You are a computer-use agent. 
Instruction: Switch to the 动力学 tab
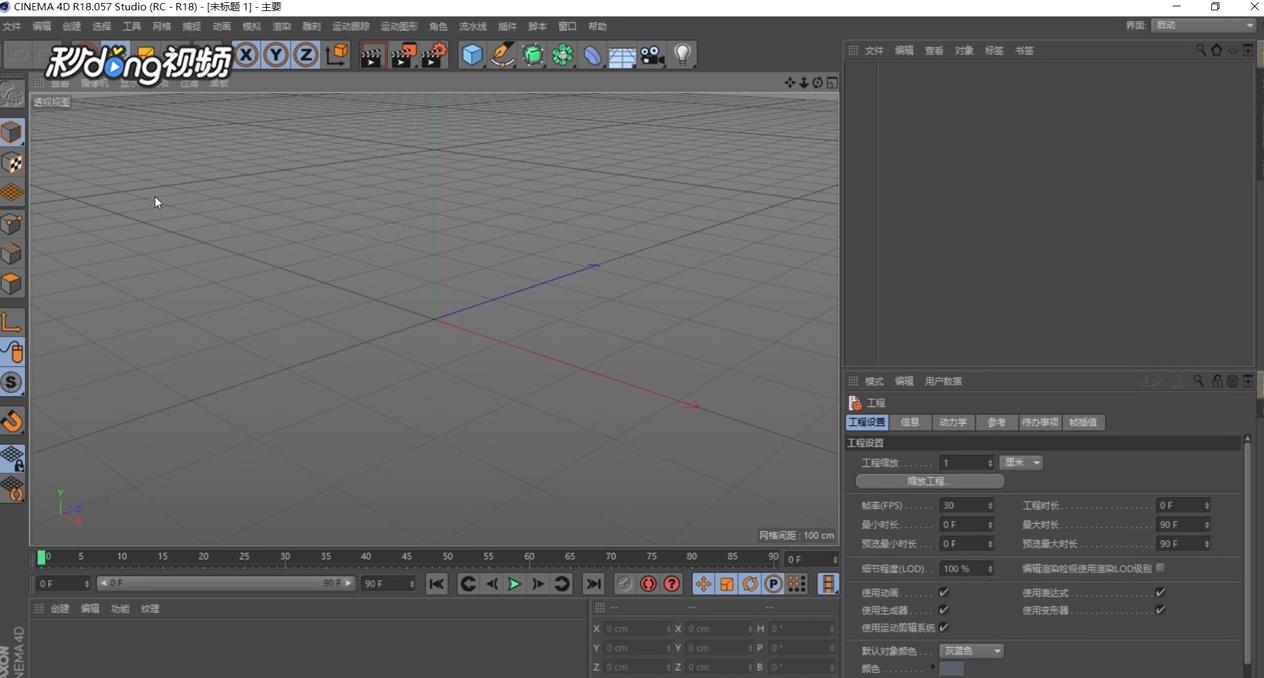(953, 422)
